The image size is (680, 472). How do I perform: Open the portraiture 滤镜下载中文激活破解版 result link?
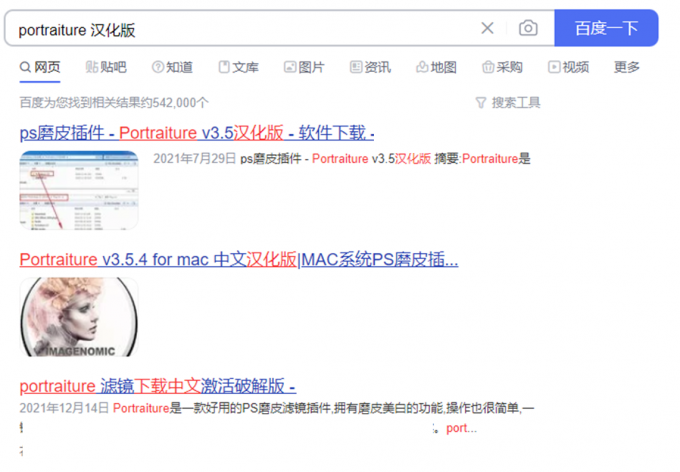158,386
